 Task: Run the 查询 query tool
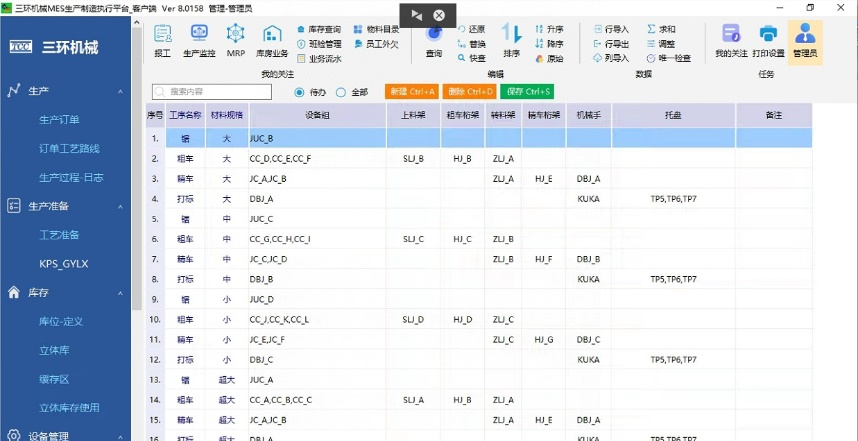pos(434,41)
